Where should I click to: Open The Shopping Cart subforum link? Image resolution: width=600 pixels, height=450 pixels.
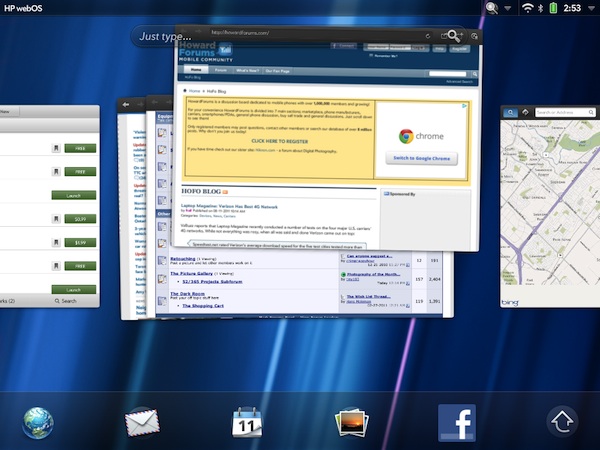tap(203, 306)
